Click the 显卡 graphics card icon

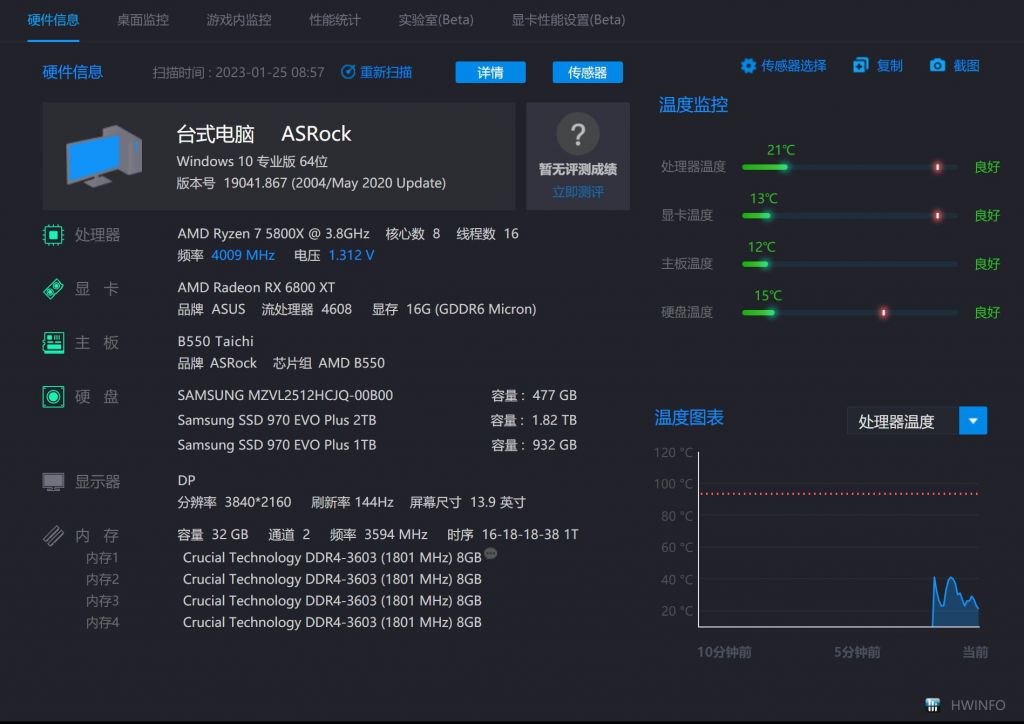pyautogui.click(x=54, y=289)
